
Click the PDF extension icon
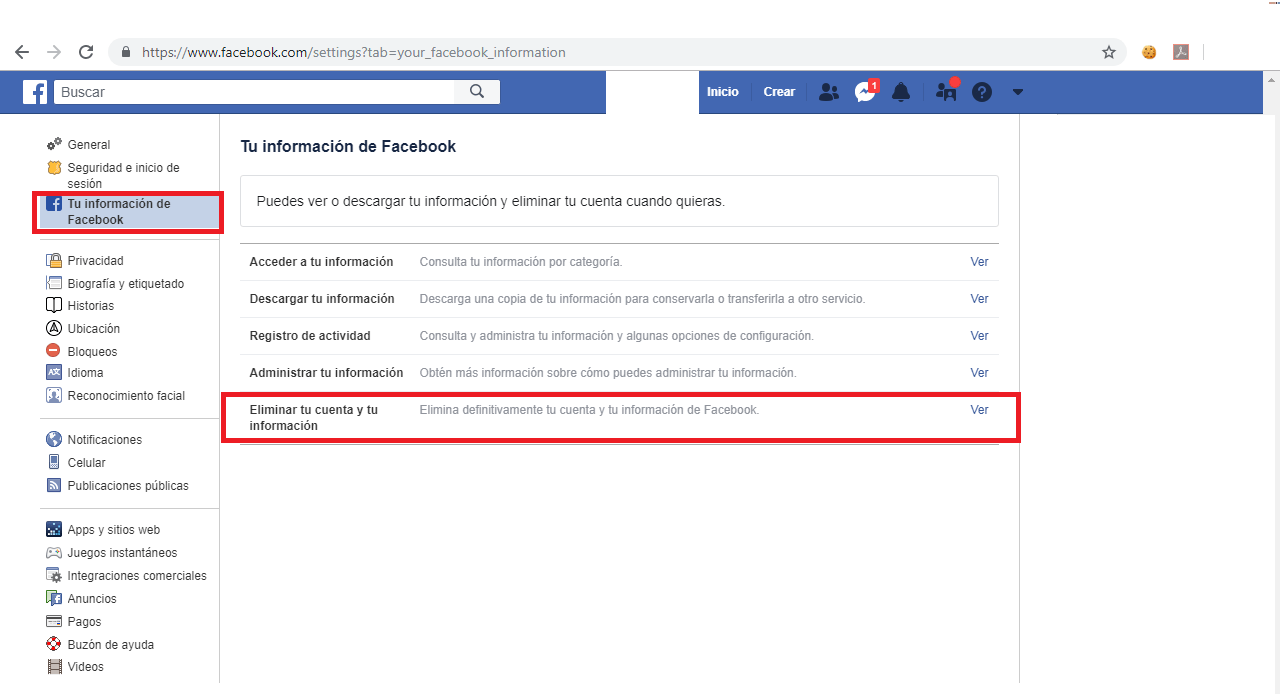(x=1181, y=52)
